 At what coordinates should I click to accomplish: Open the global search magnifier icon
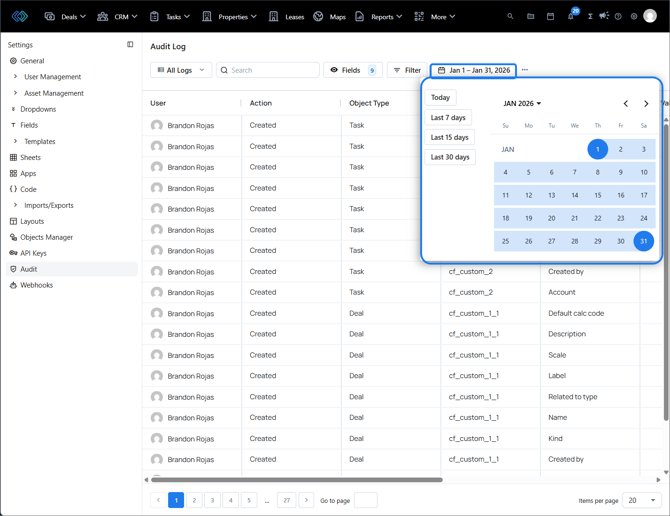click(510, 16)
